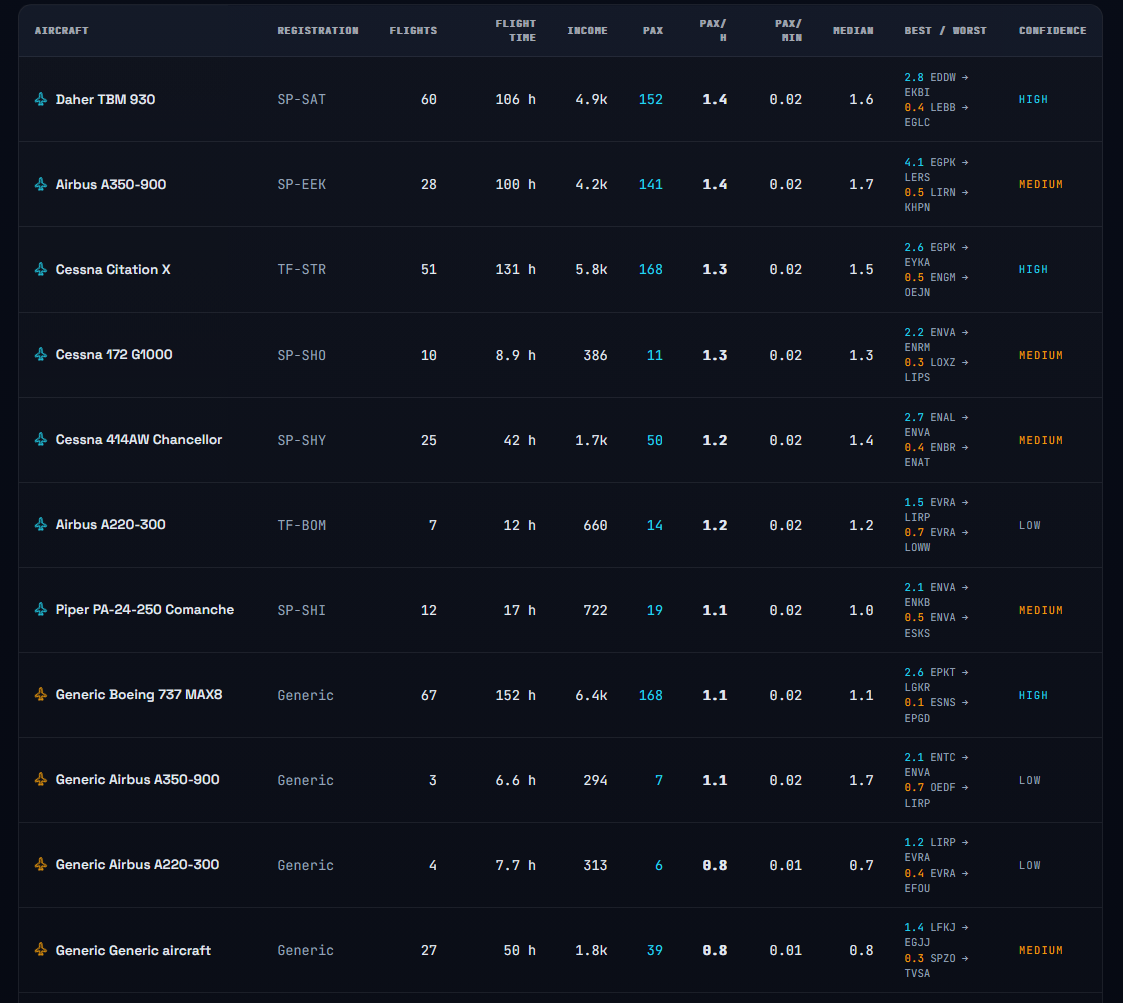The height and width of the screenshot is (1003, 1123).
Task: Select the SP-SAT registration cell
Action: 302,100
